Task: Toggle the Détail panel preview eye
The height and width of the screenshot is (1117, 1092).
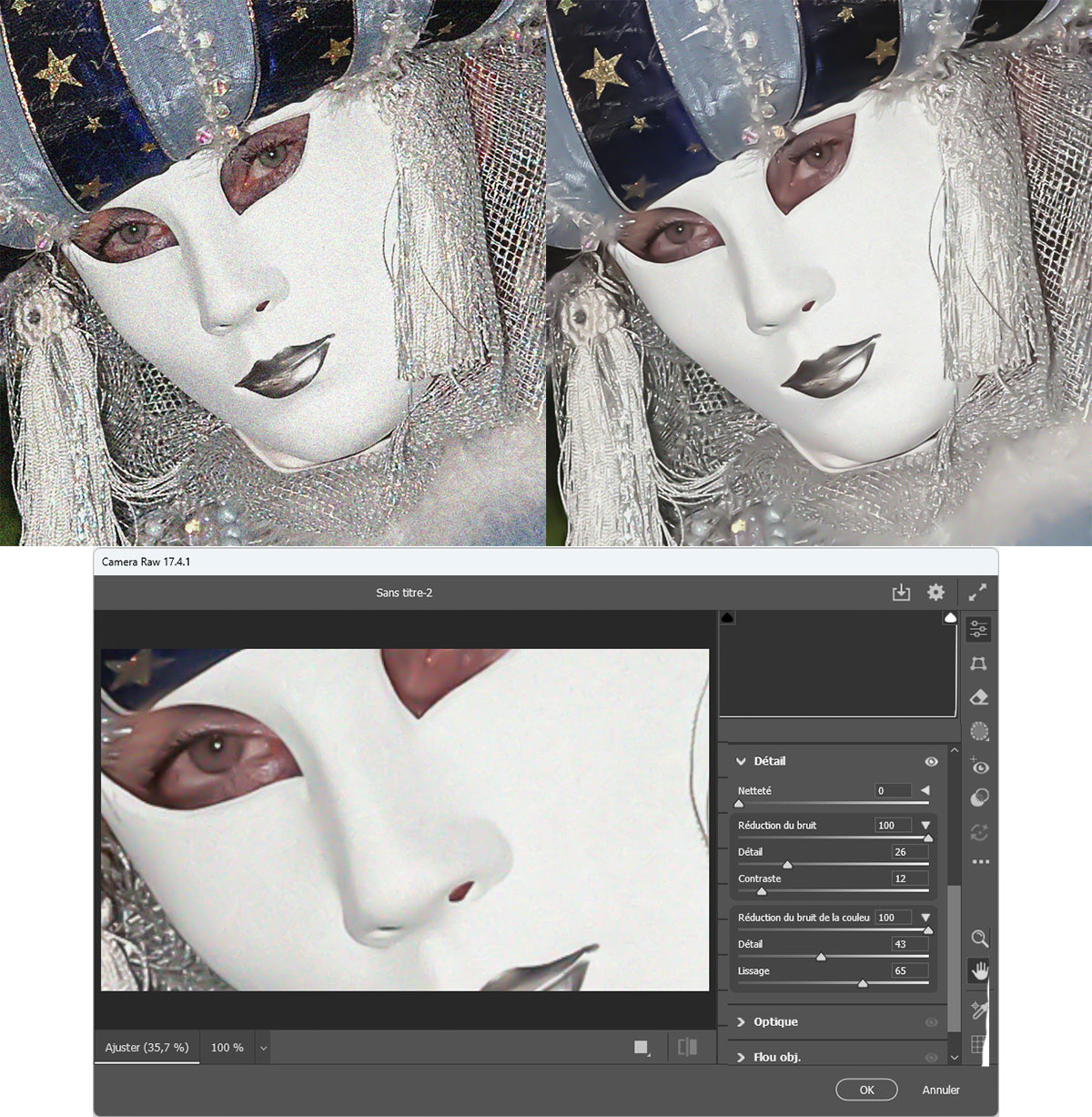Action: 931,761
